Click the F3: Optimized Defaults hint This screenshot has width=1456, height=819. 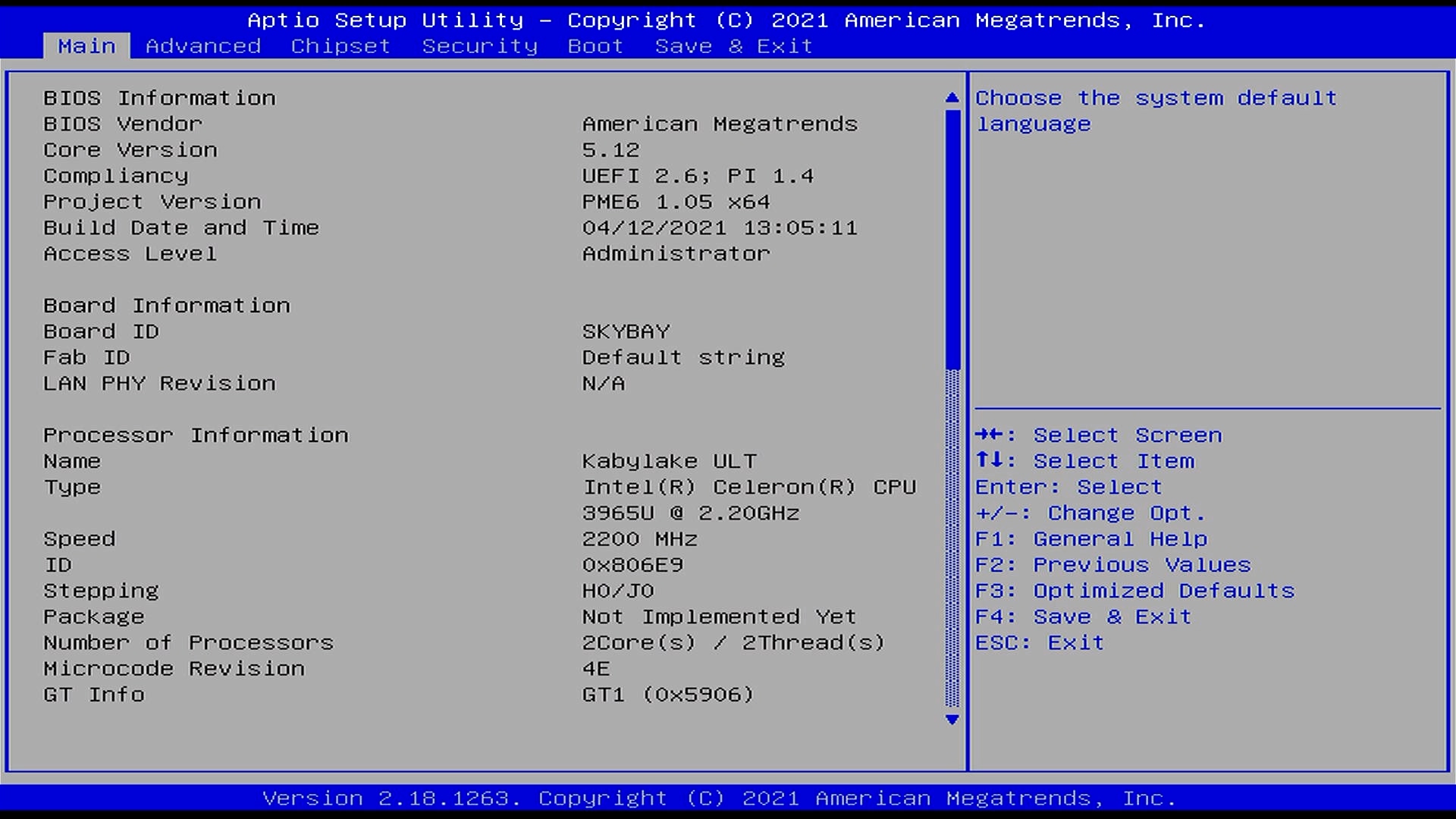pos(1135,591)
